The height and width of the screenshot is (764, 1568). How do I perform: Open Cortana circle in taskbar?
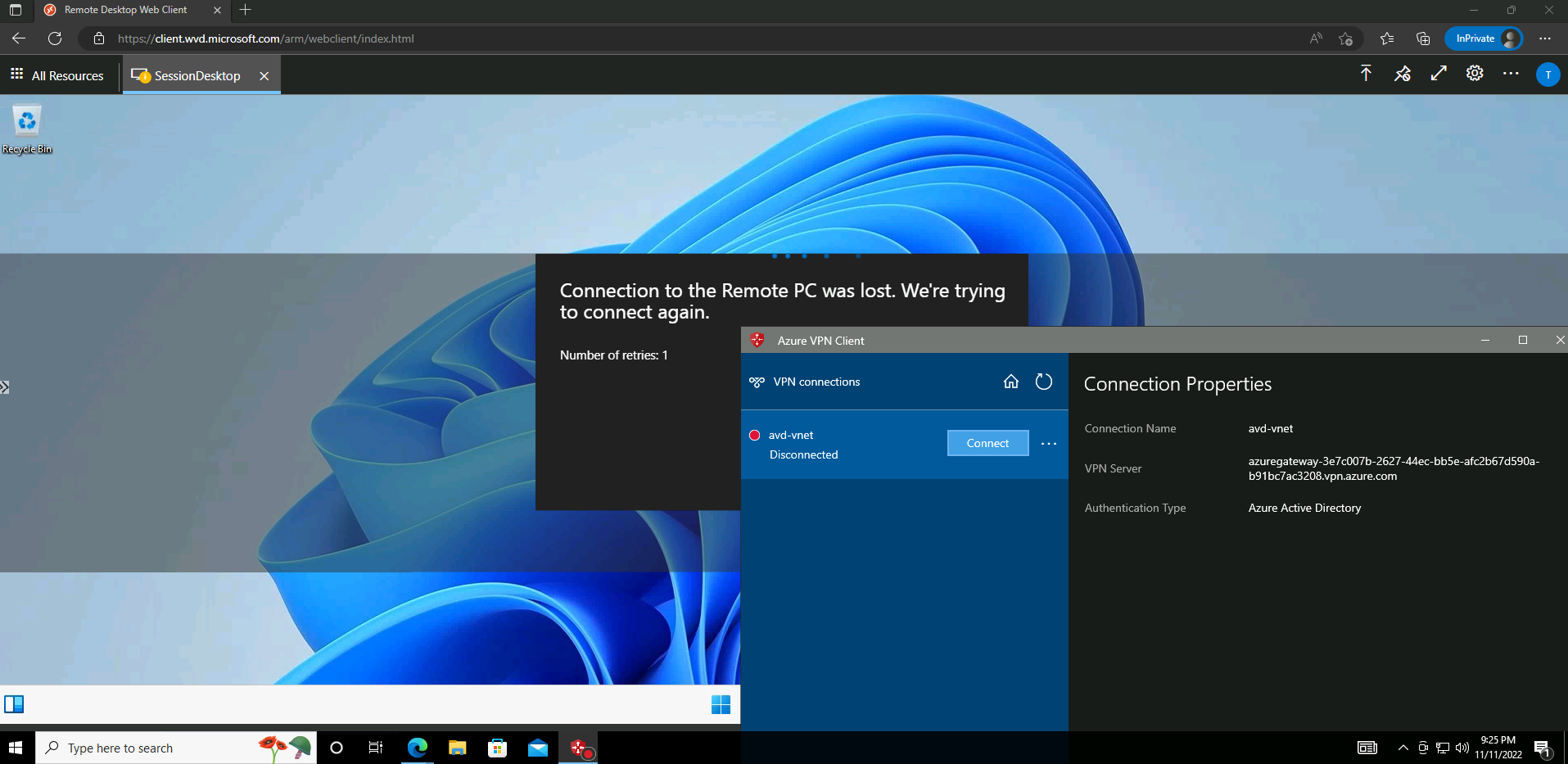click(x=337, y=748)
